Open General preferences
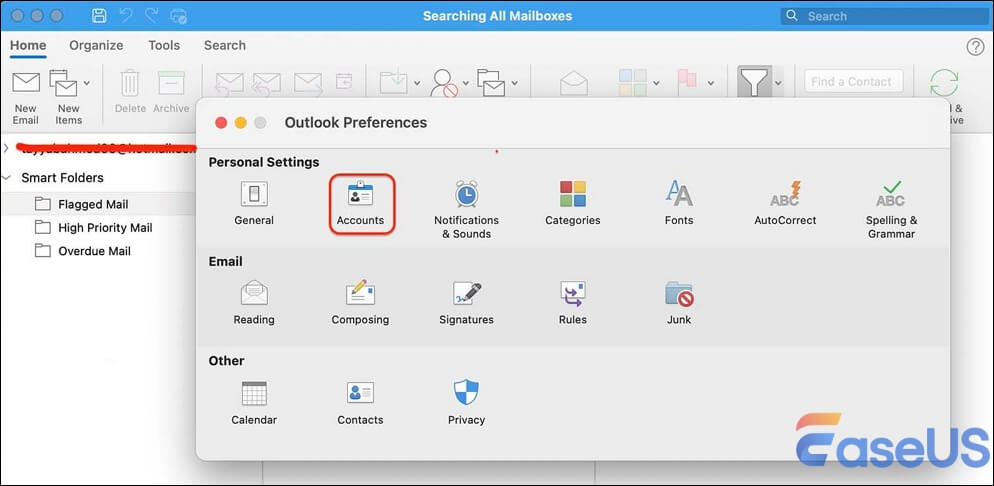The height and width of the screenshot is (486, 994). [x=254, y=203]
